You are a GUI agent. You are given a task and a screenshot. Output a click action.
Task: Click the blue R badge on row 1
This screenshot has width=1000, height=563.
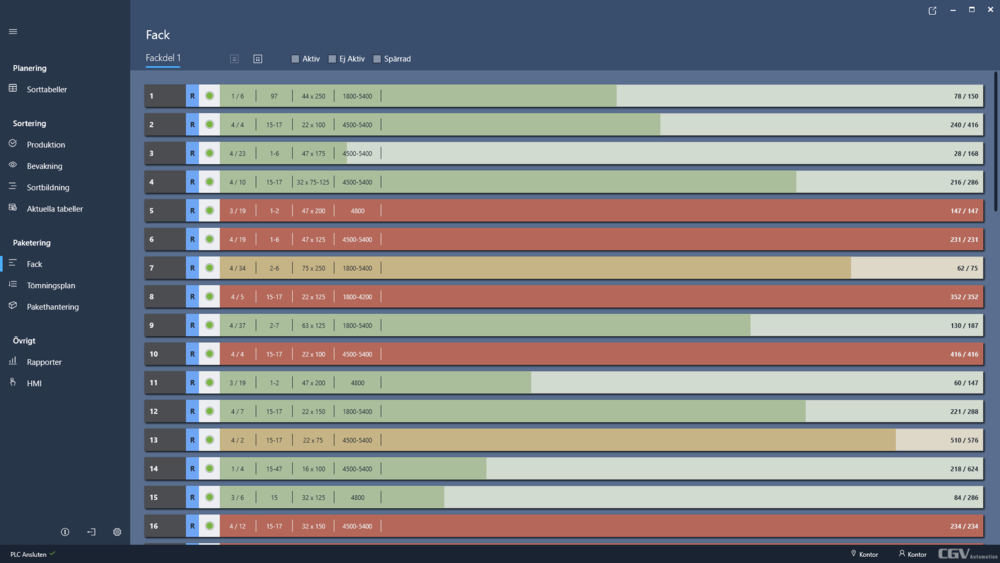point(192,96)
